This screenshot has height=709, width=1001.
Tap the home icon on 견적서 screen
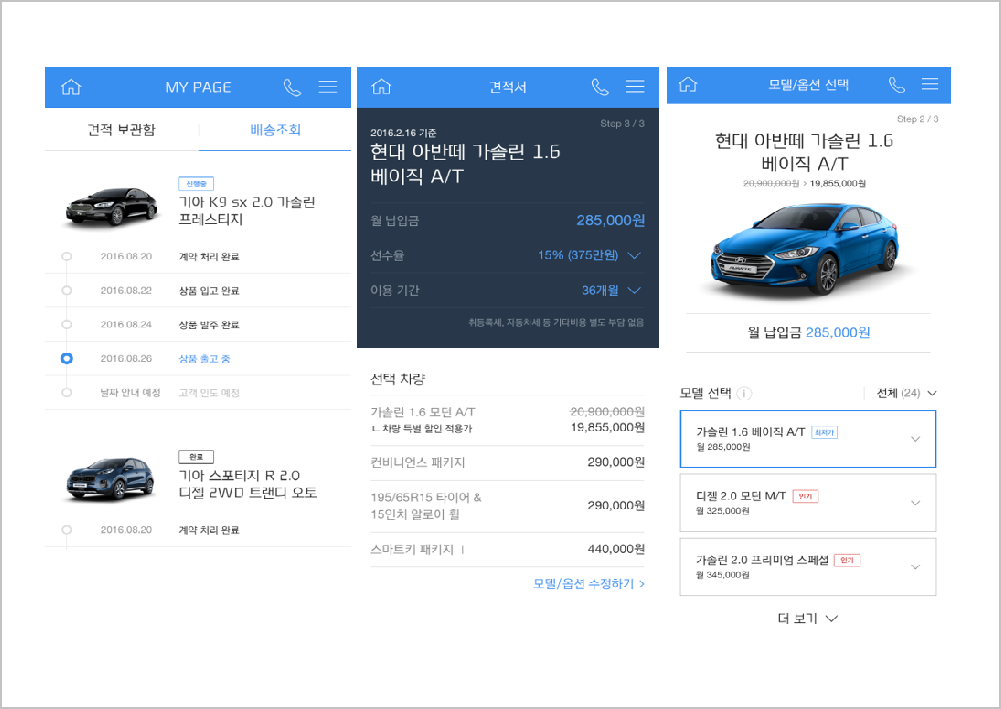381,86
